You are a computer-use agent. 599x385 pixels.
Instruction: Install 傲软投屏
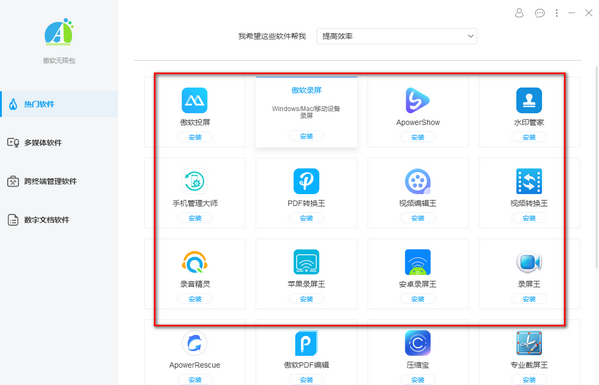coord(195,137)
